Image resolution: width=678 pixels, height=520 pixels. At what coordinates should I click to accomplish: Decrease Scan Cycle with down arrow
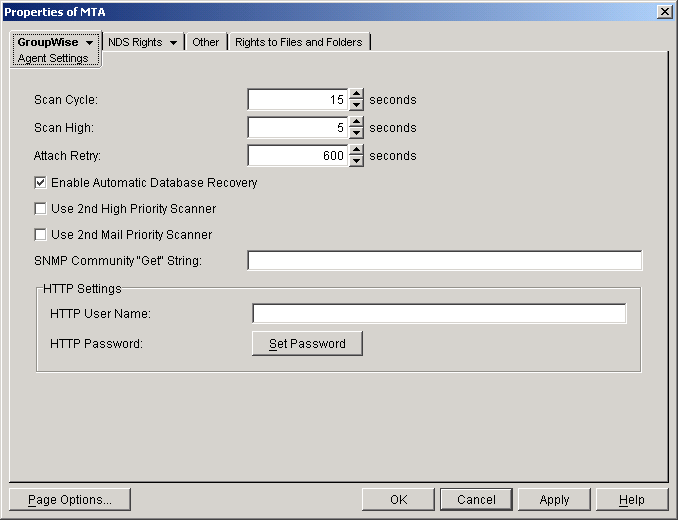tap(356, 105)
